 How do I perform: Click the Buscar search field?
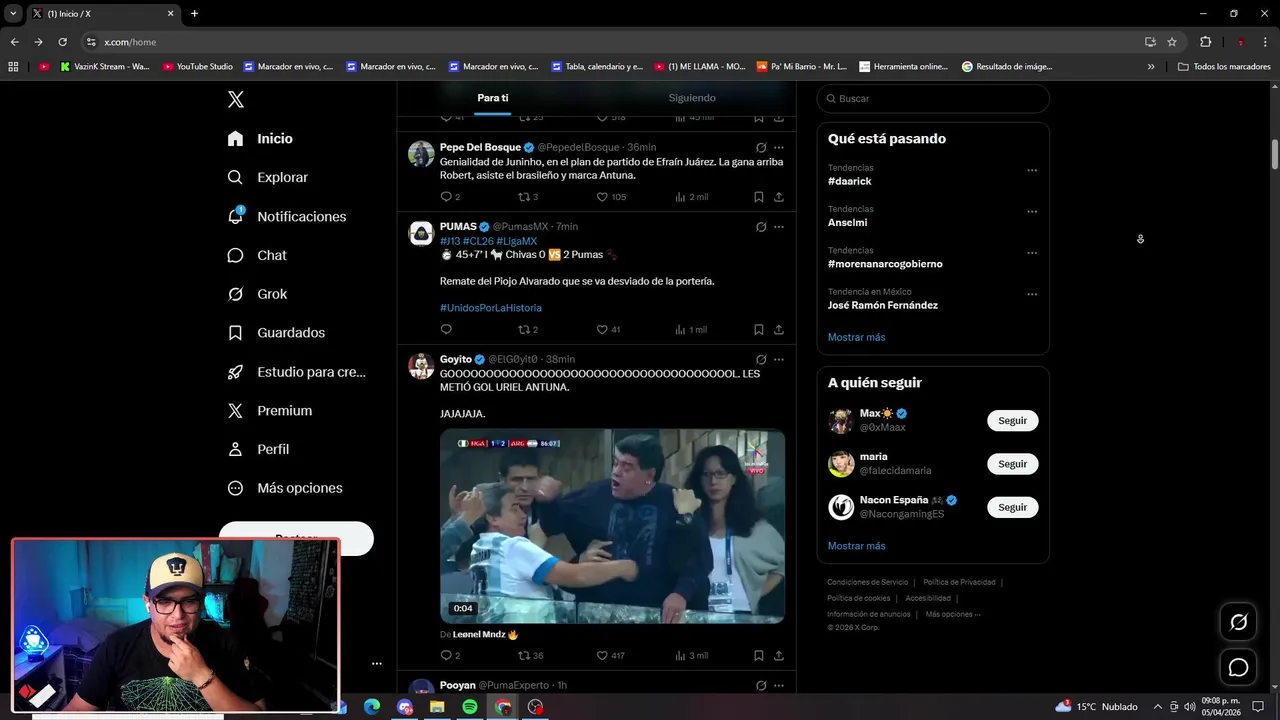click(933, 99)
